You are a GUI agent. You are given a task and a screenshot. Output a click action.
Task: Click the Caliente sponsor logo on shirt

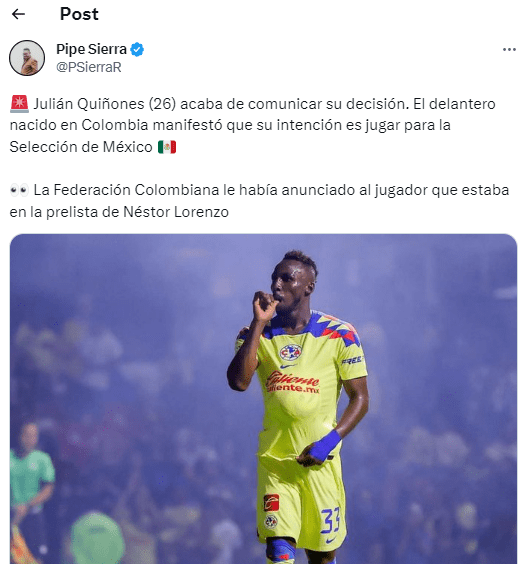point(293,382)
